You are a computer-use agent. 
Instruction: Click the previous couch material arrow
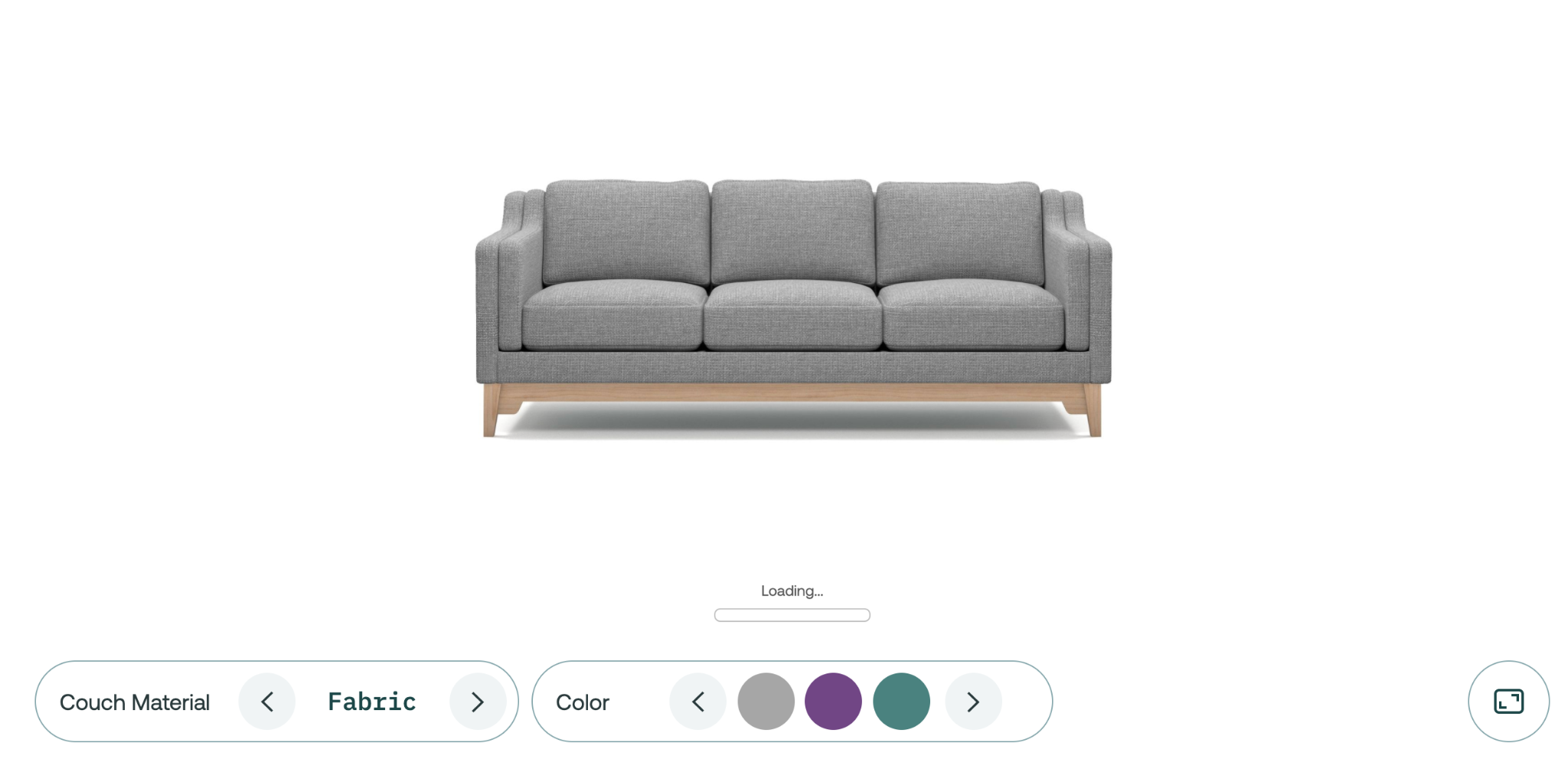coord(267,702)
